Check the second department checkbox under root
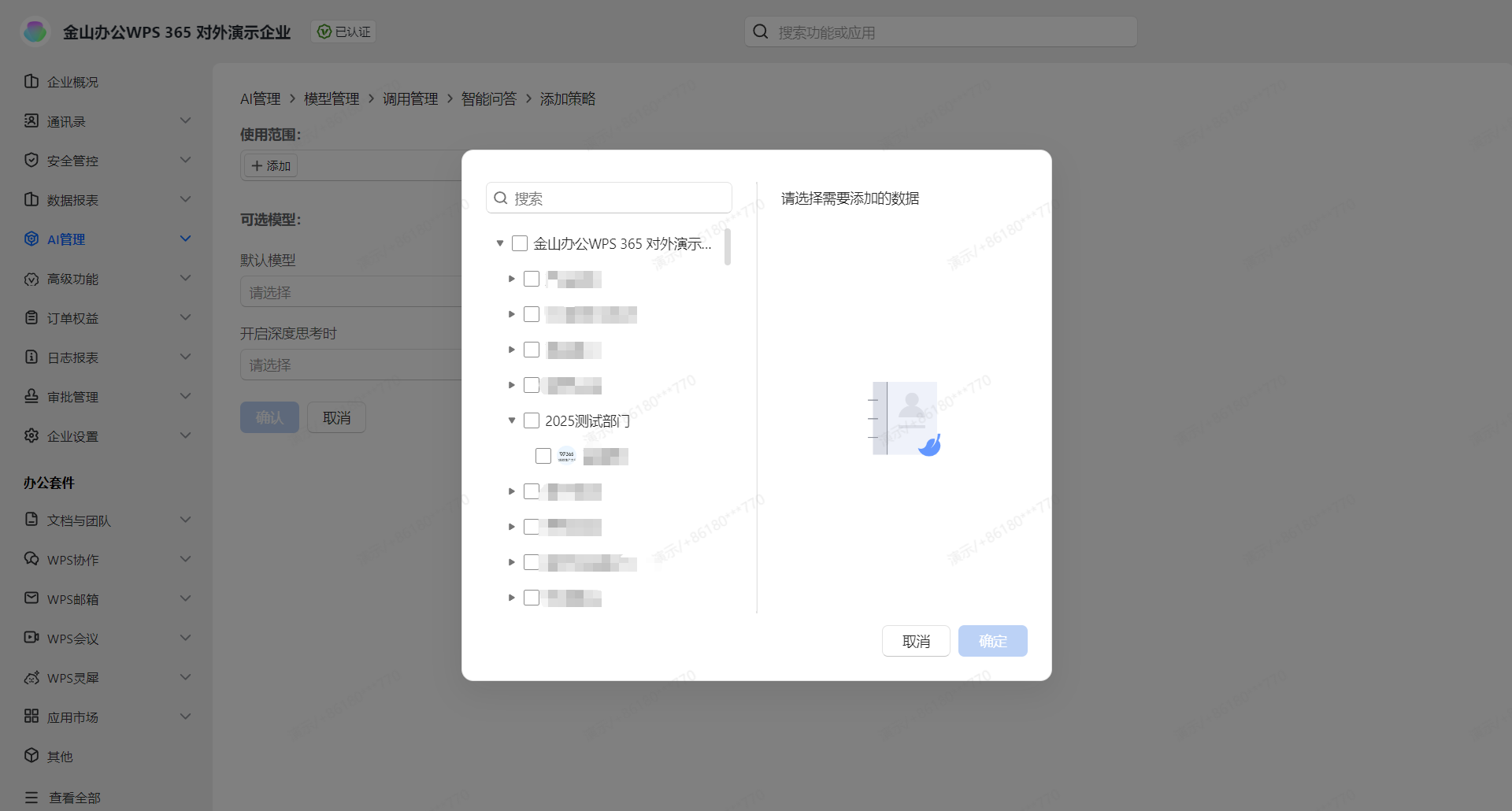This screenshot has height=811, width=1512. pyautogui.click(x=532, y=314)
